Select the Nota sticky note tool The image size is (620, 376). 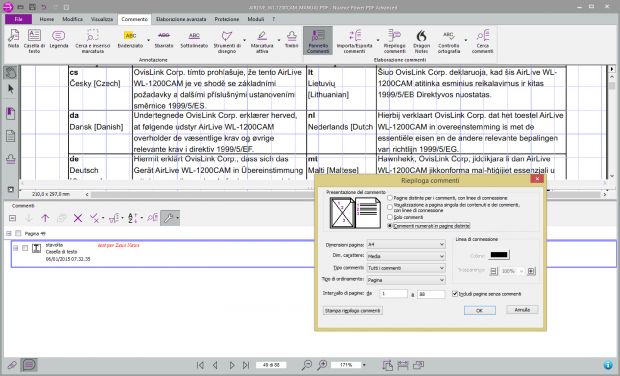click(x=13, y=39)
